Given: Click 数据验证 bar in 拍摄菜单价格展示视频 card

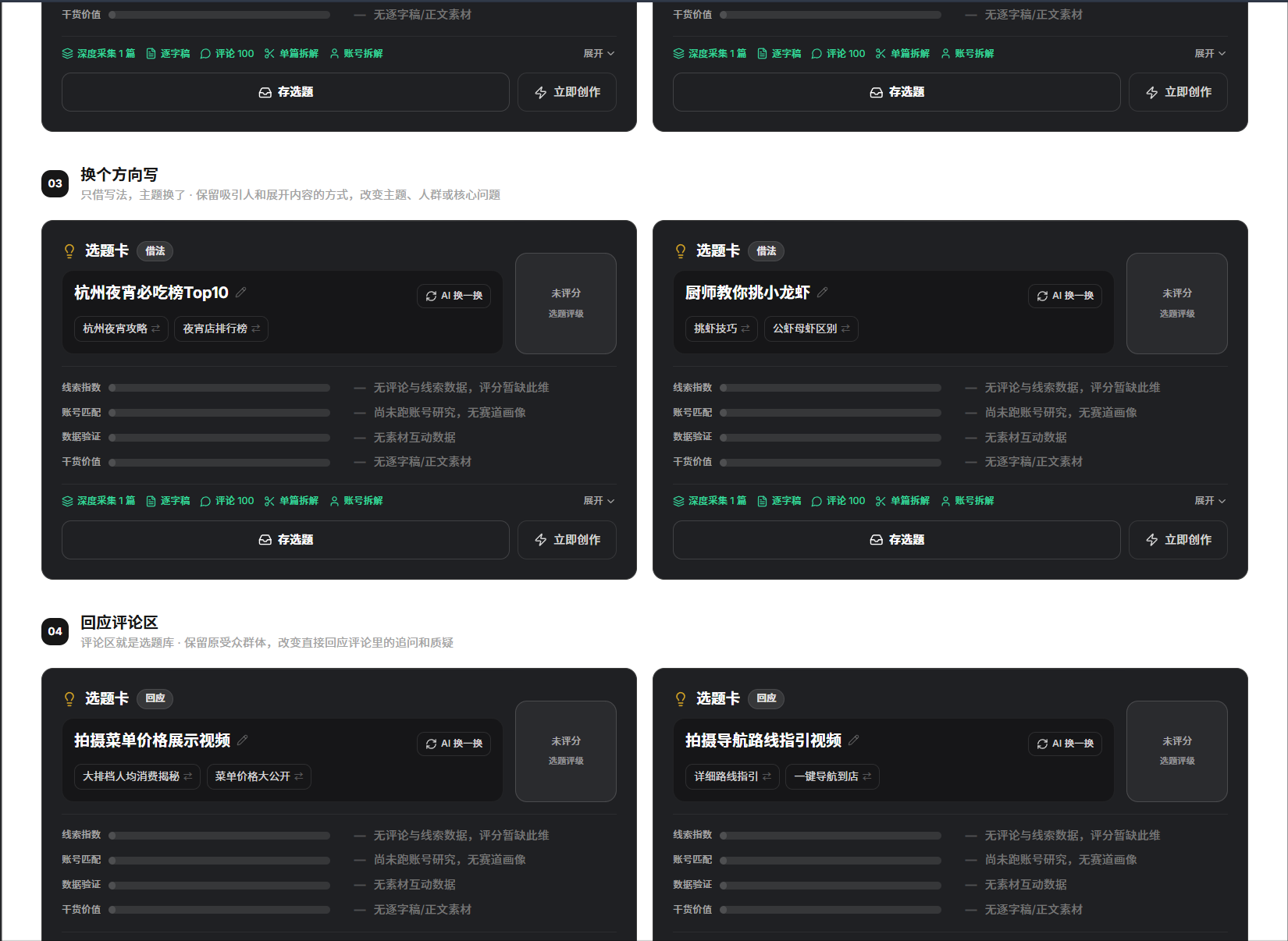Looking at the screenshot, I should tap(219, 886).
